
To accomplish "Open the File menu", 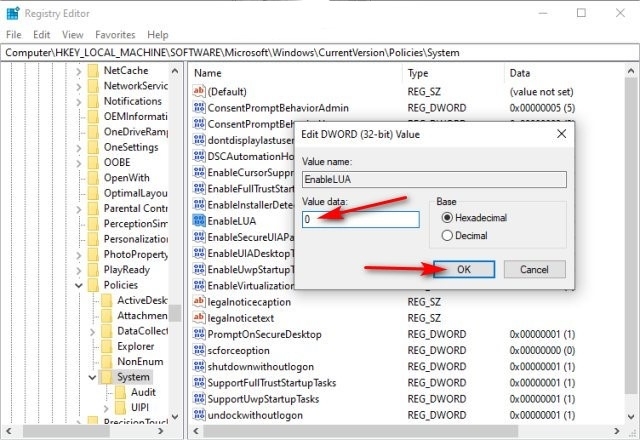I will tap(14, 34).
